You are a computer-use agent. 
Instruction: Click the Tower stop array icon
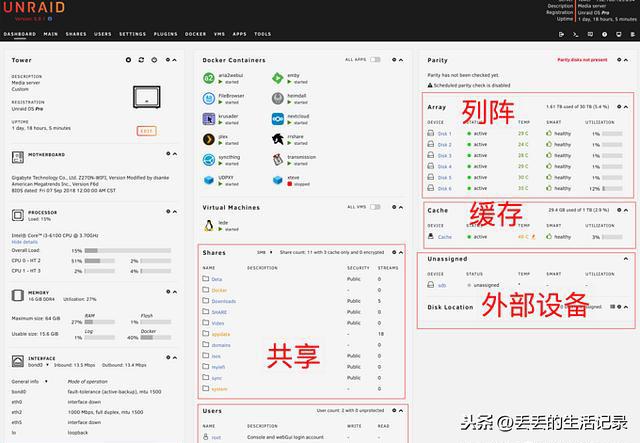click(128, 60)
